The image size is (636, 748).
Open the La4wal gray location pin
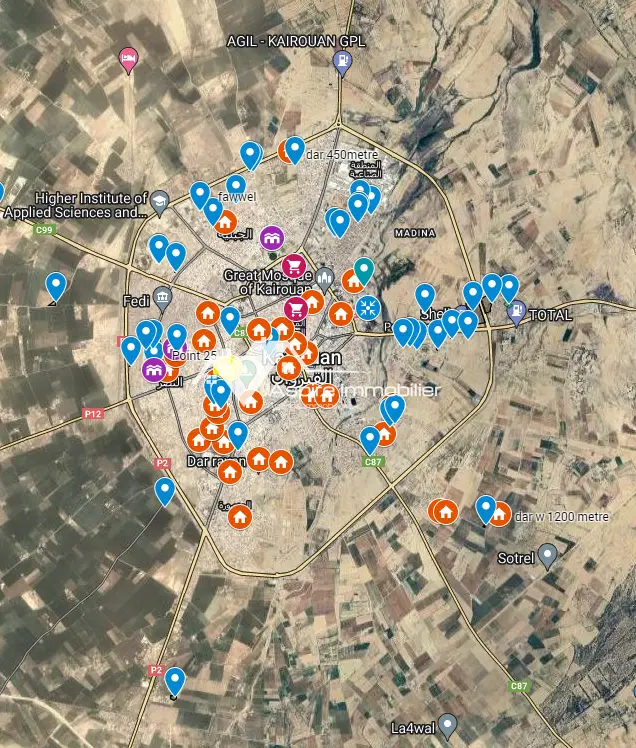click(448, 723)
